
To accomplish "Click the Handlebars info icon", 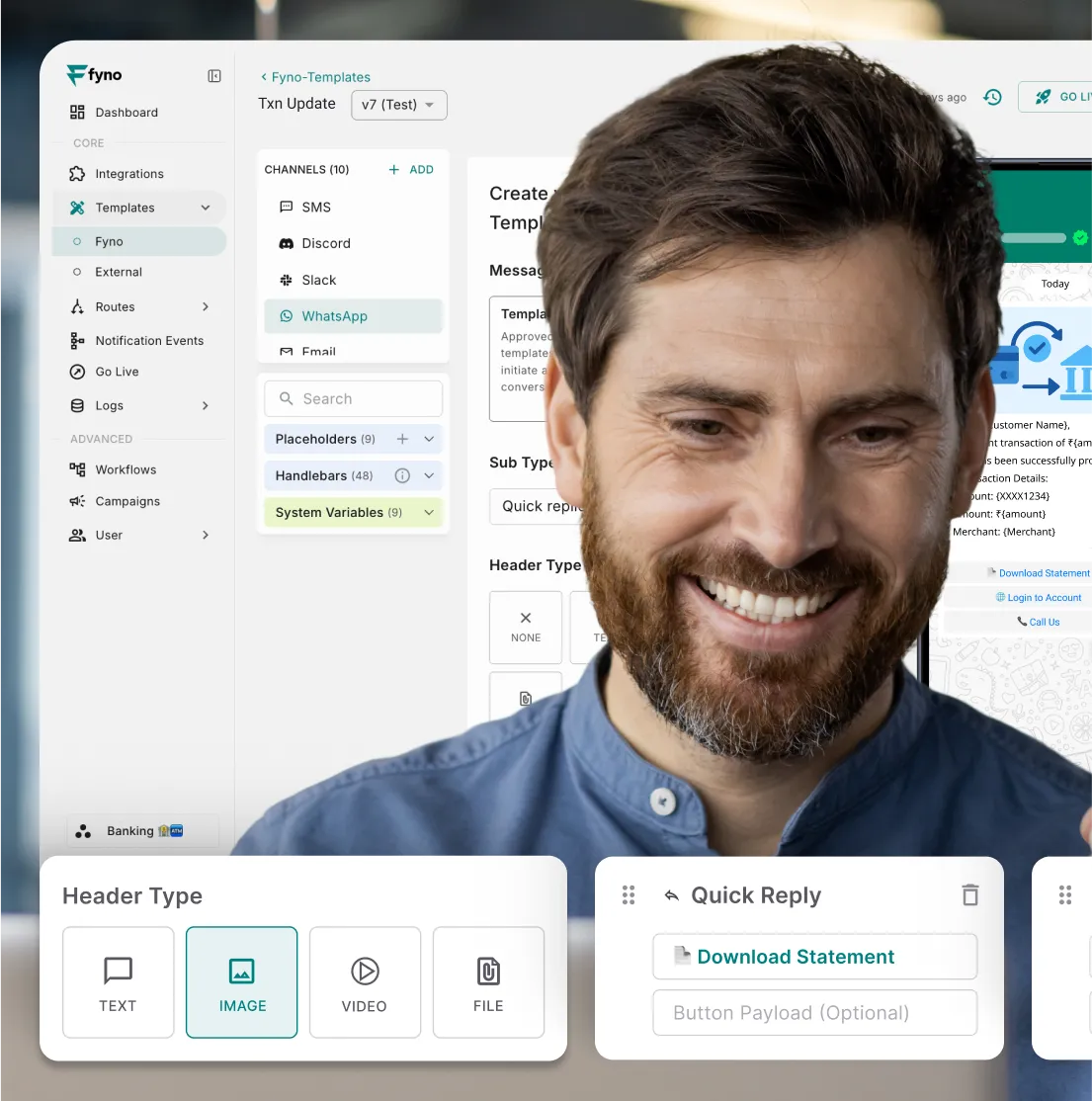I will 402,476.
